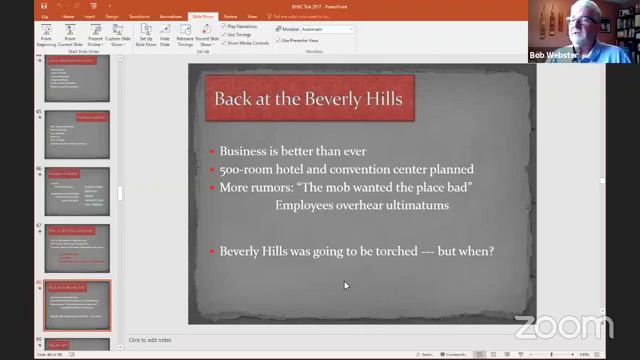Click the Save icon in title bar

click(x=44, y=6)
